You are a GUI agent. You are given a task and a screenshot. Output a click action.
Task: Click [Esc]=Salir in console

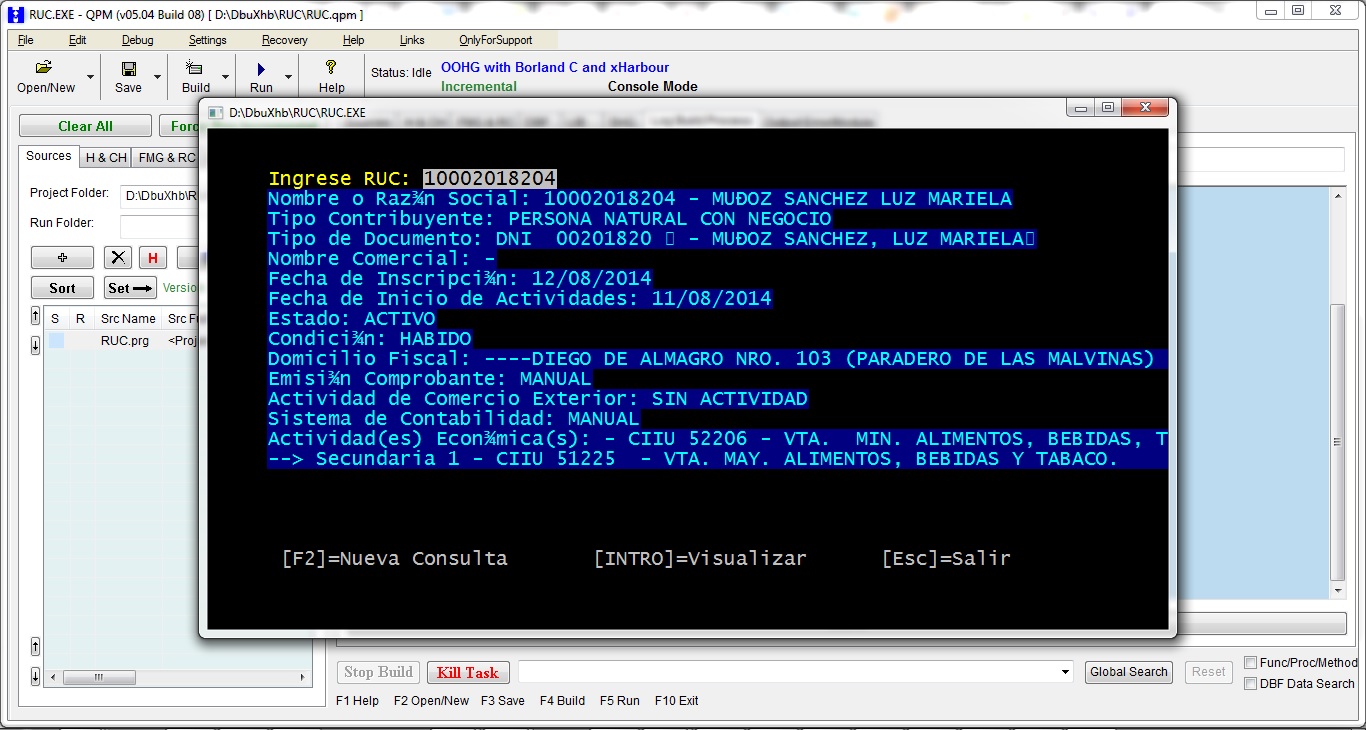coord(946,559)
